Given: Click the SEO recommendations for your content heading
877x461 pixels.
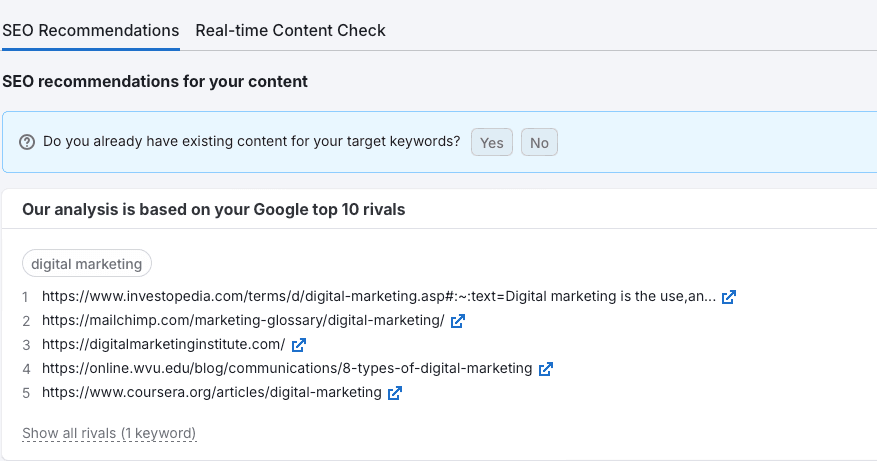Looking at the screenshot, I should coord(155,81).
